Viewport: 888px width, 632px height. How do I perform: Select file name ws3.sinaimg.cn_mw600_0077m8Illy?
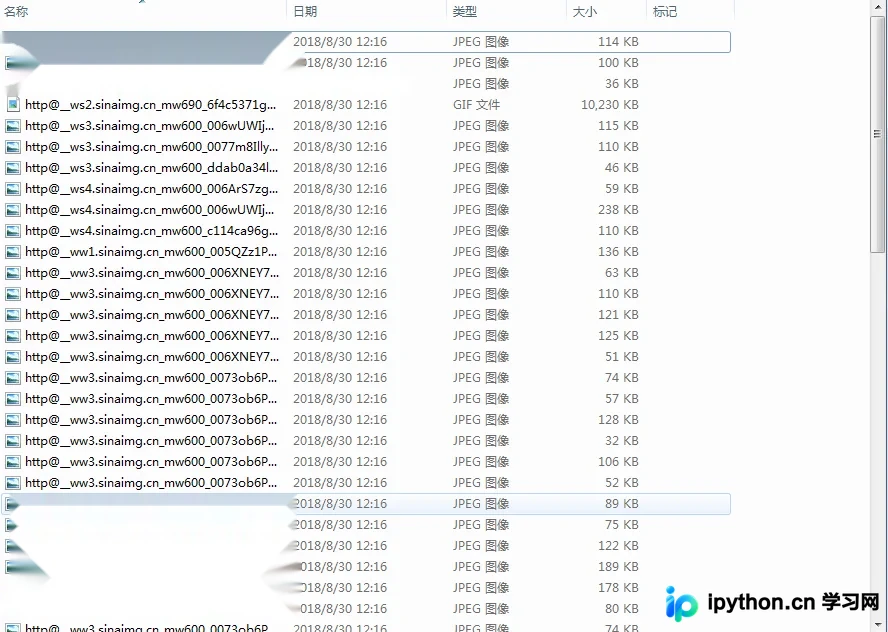[x=151, y=147]
